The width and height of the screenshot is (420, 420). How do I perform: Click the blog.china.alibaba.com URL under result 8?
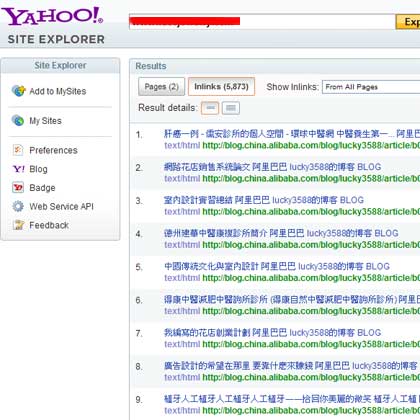click(x=311, y=377)
